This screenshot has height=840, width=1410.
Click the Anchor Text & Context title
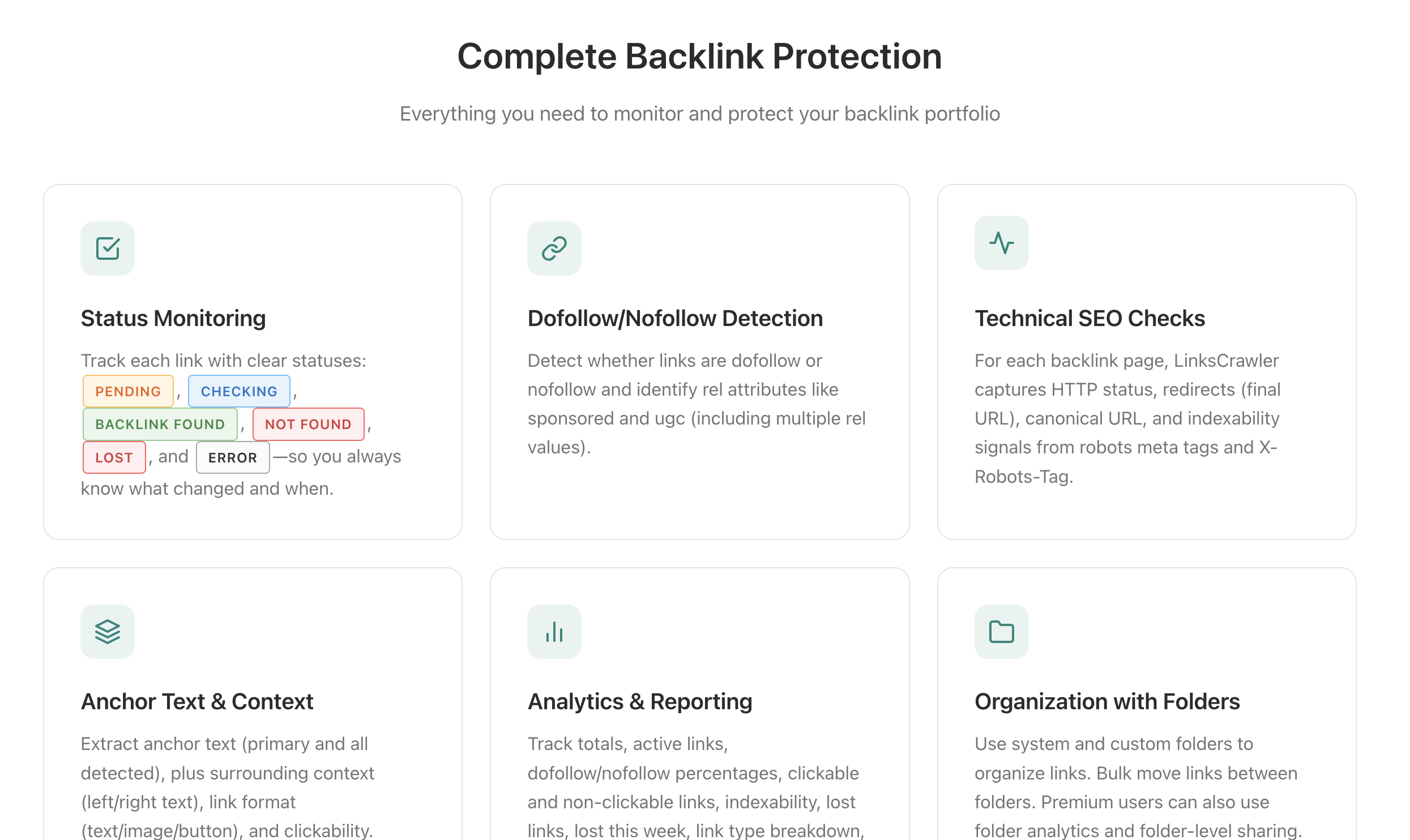coord(197,702)
